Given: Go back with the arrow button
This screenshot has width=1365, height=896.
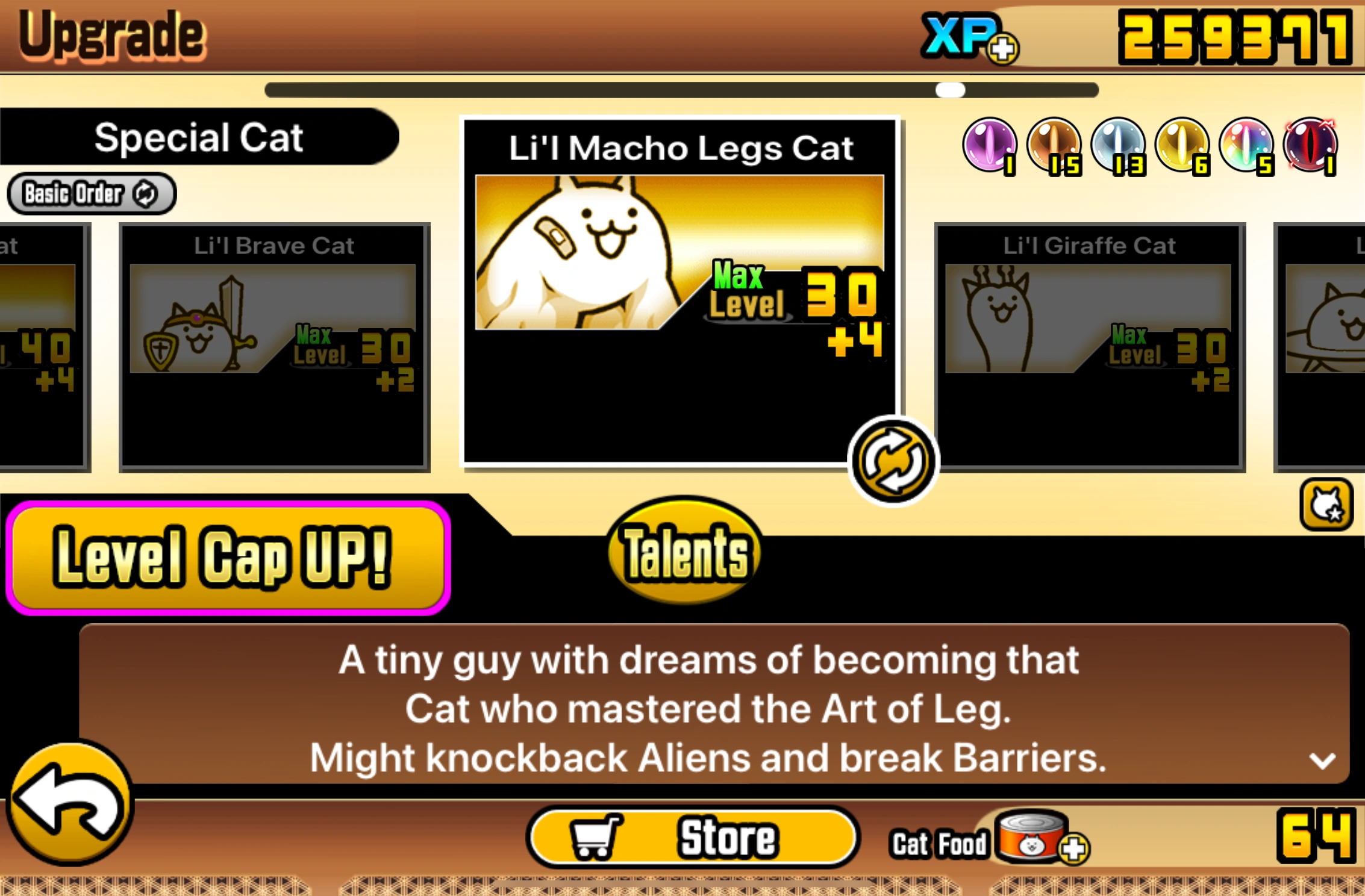Looking at the screenshot, I should point(70,803).
